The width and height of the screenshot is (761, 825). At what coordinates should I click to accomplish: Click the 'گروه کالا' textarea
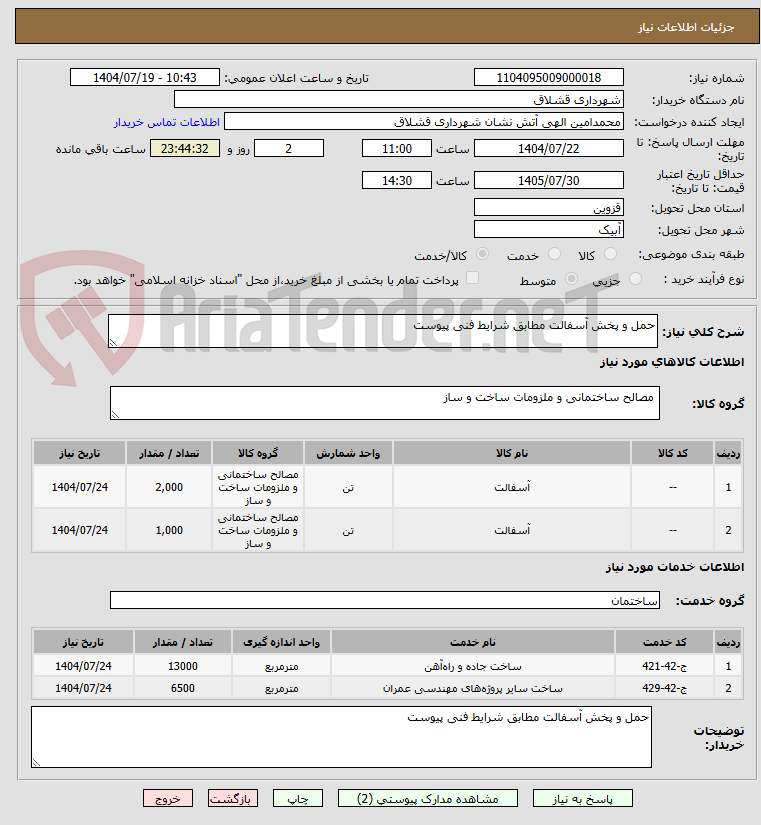385,403
